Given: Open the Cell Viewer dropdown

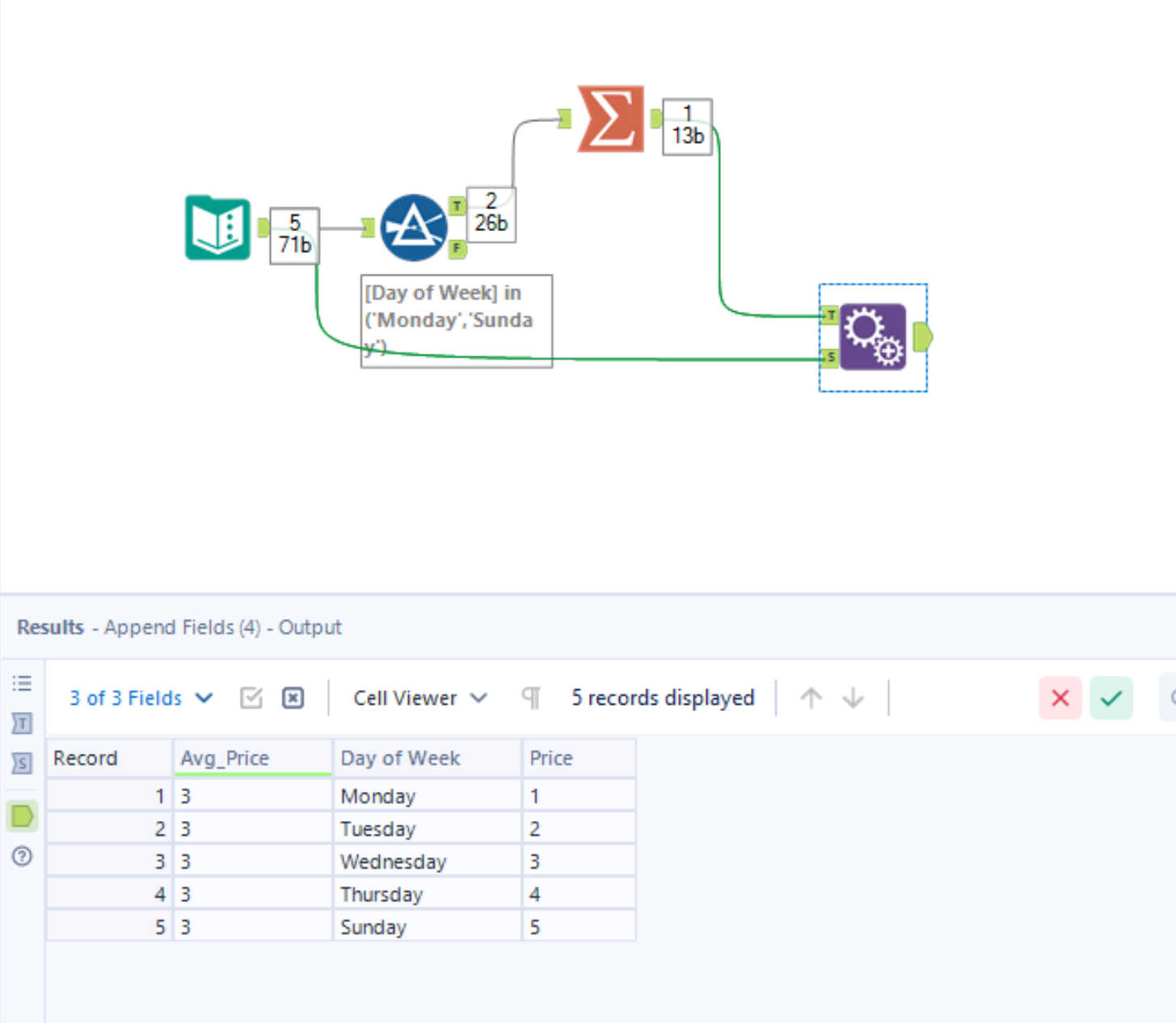Looking at the screenshot, I should [x=418, y=697].
